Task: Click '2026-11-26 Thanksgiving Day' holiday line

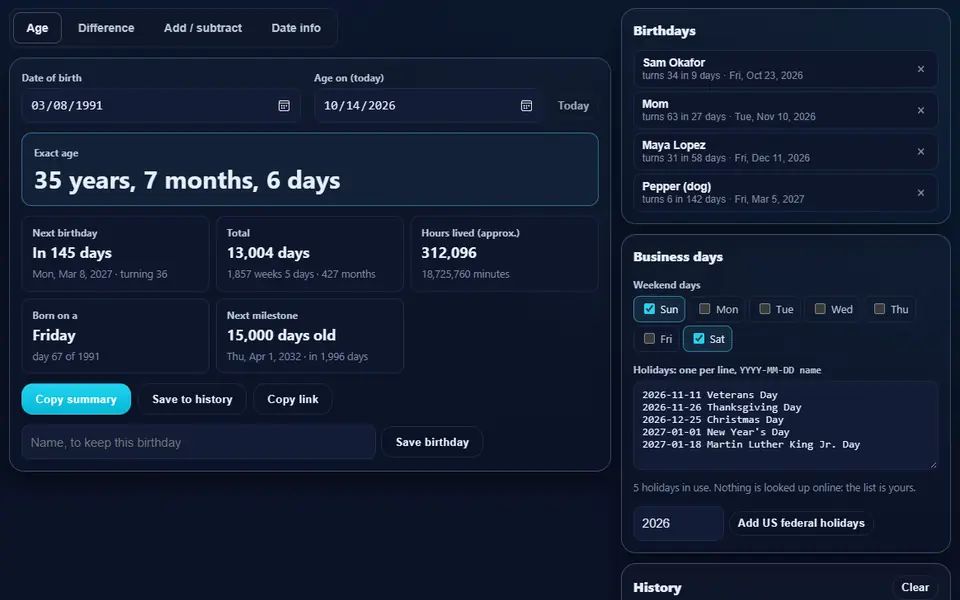Action: [721, 407]
